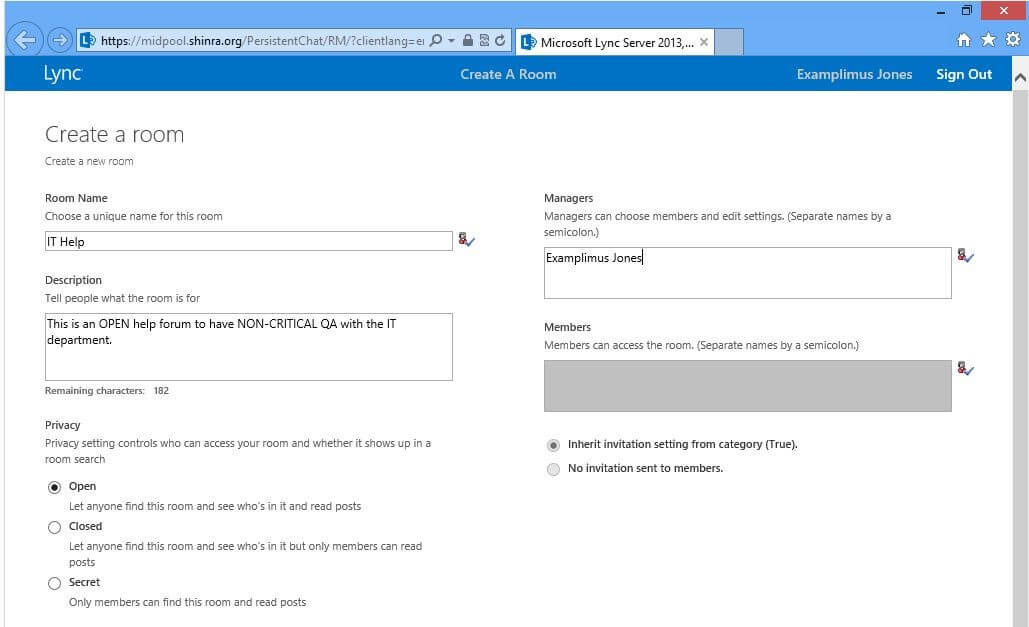Click the 'Create a room' page heading

(x=115, y=135)
